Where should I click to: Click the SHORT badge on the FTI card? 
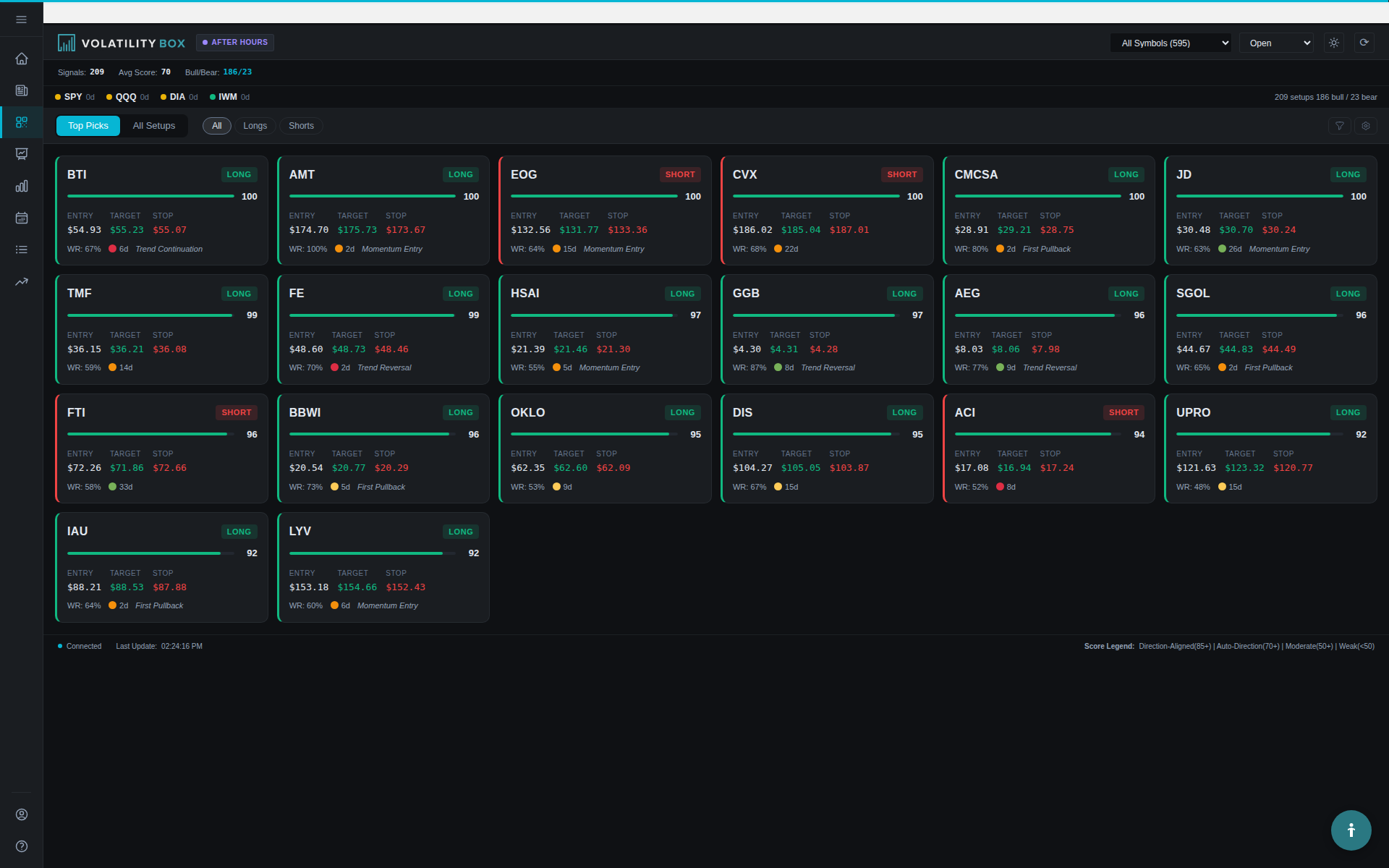point(237,413)
